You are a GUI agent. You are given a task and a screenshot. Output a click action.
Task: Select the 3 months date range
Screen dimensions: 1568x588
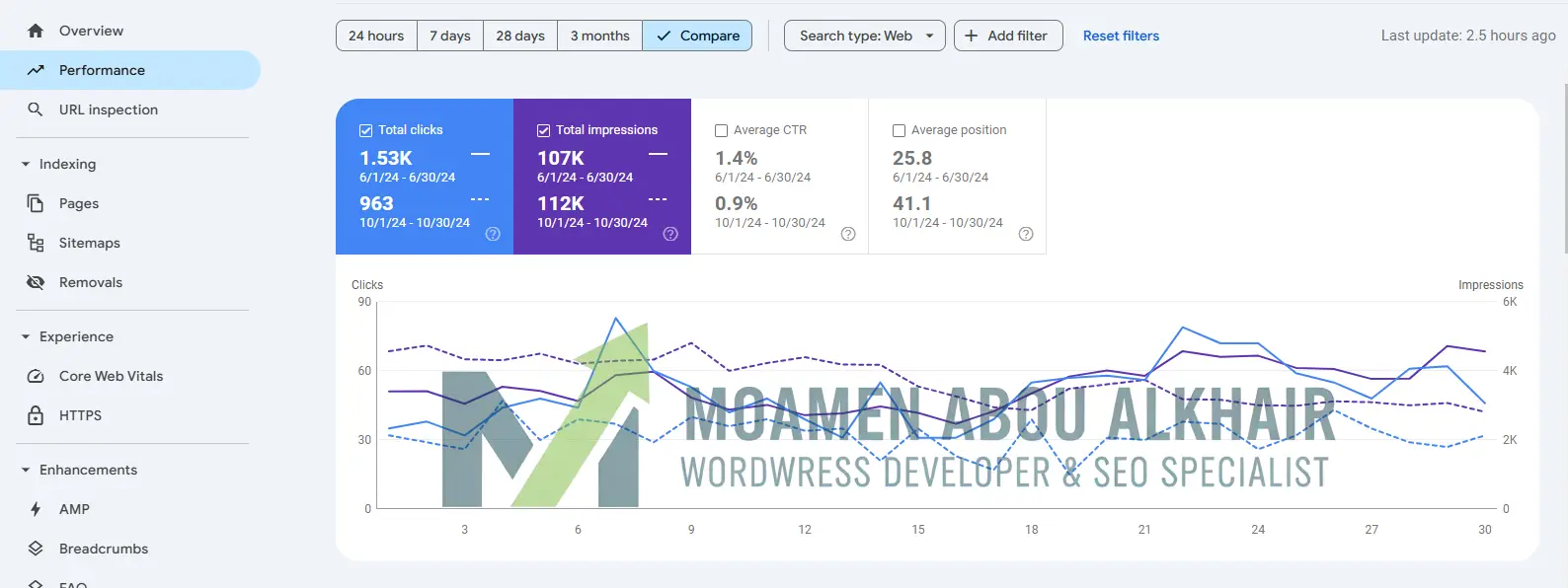599,36
